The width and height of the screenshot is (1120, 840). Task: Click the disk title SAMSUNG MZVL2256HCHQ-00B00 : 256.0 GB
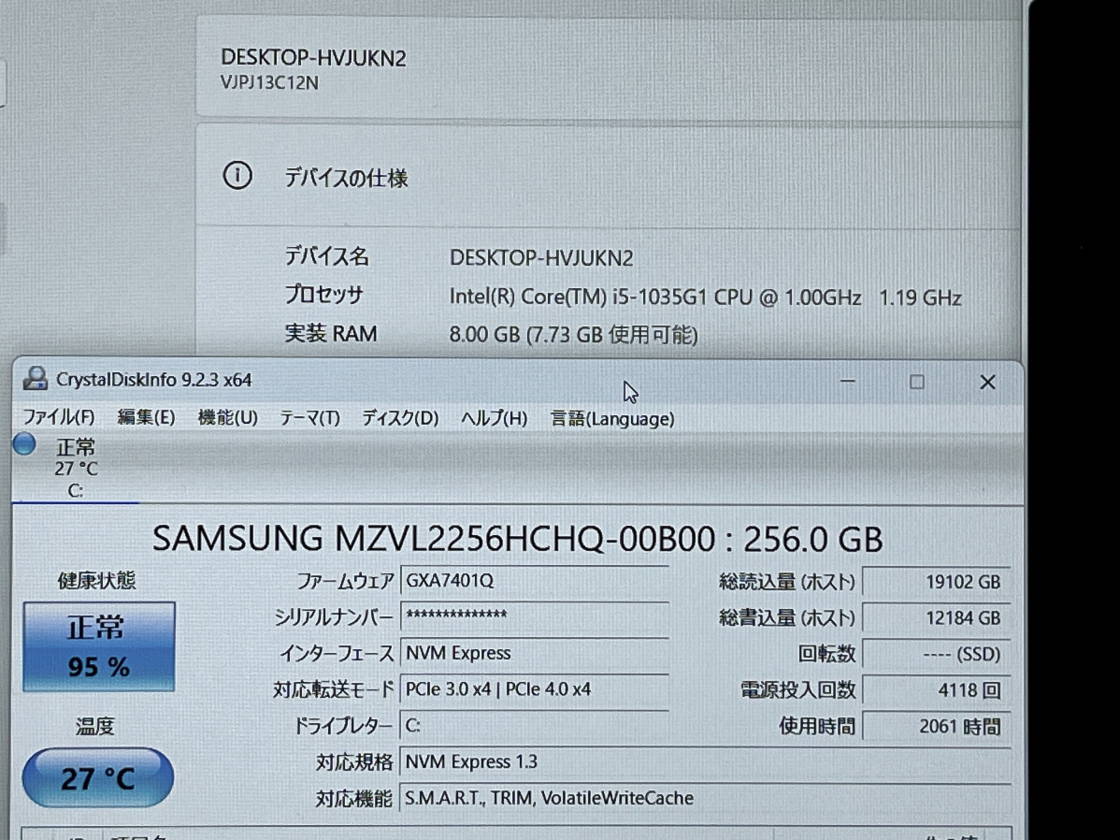coord(518,539)
